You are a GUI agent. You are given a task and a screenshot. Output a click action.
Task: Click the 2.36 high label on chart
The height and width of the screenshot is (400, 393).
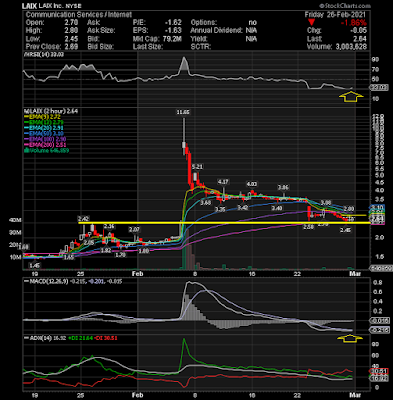click(109, 227)
